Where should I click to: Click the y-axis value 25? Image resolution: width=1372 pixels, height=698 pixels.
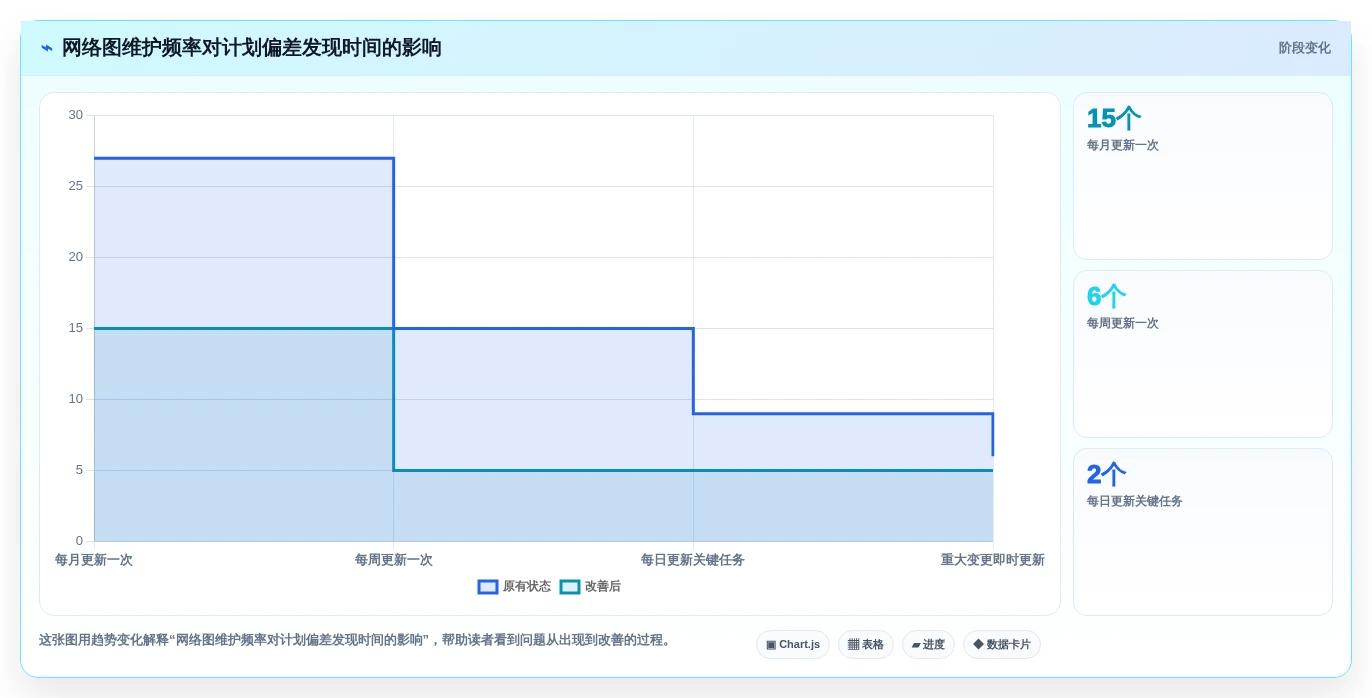pos(76,186)
